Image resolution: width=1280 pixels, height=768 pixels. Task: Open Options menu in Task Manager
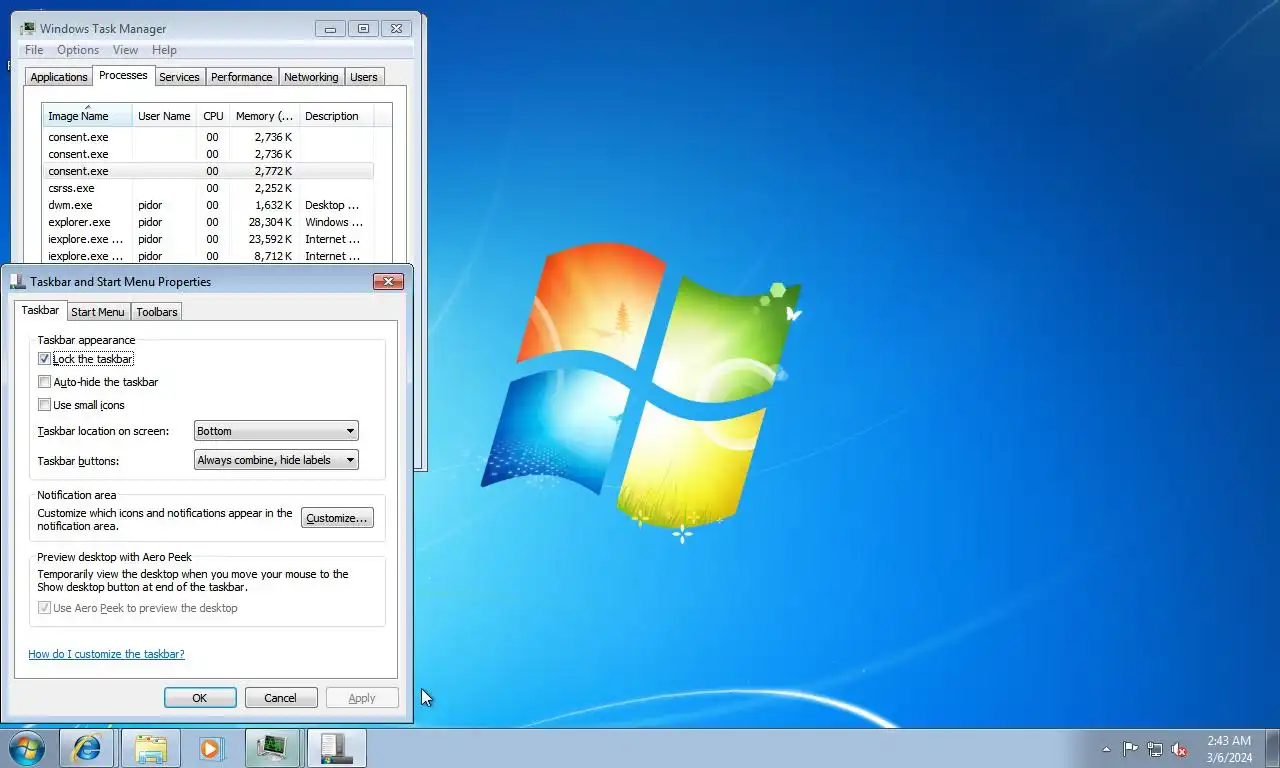[x=78, y=50]
